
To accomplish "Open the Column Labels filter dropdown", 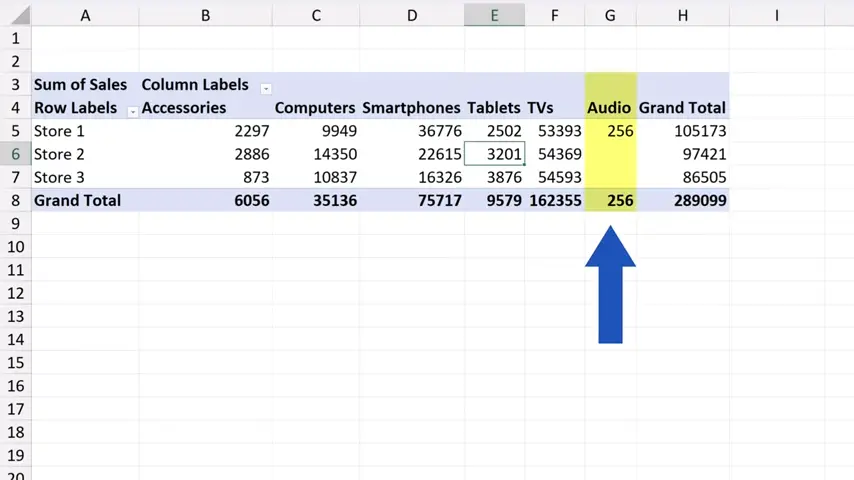I will (x=266, y=88).
